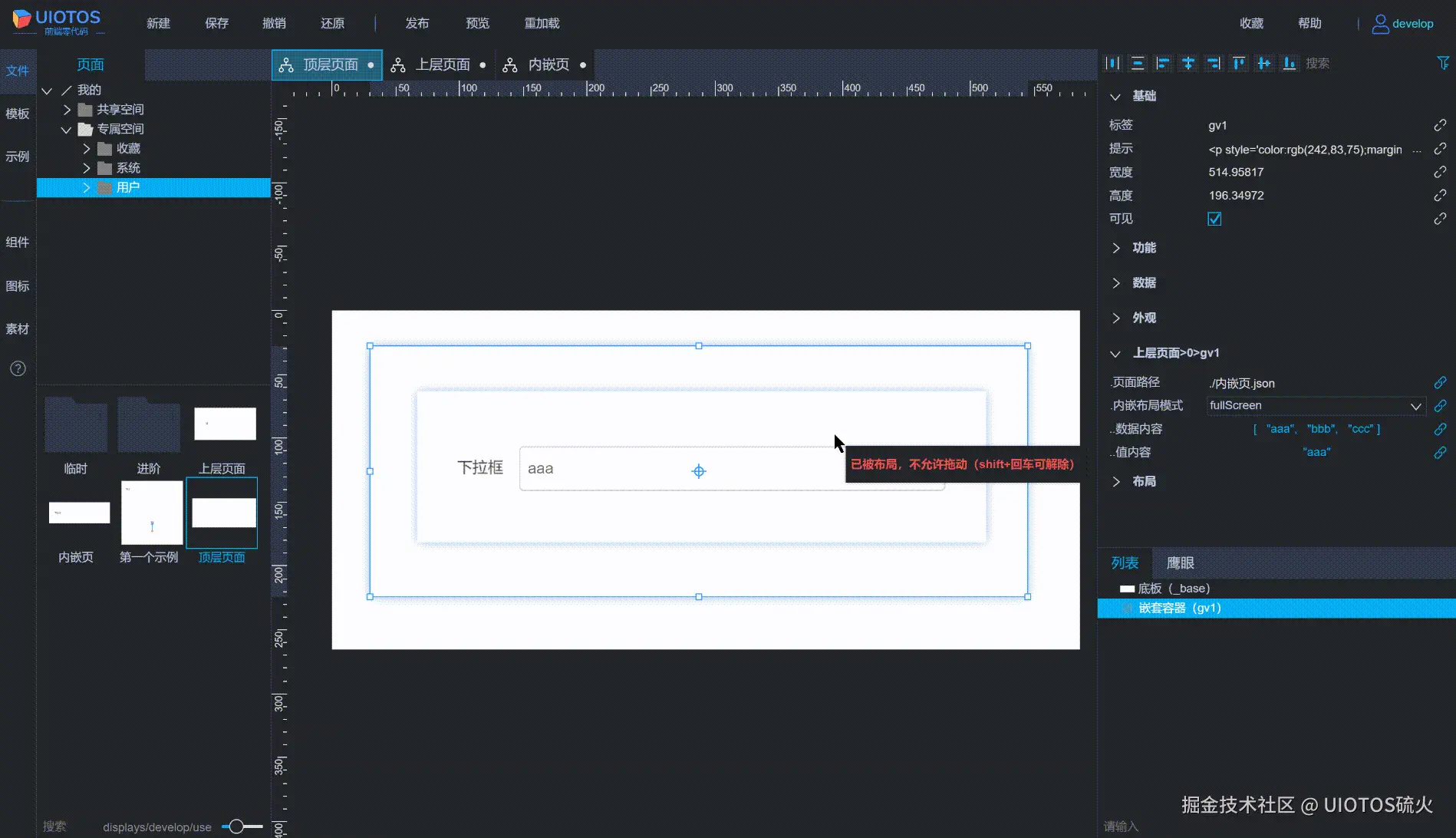This screenshot has height=838, width=1456.
Task: Click the align bottom icon
Action: (1290, 64)
